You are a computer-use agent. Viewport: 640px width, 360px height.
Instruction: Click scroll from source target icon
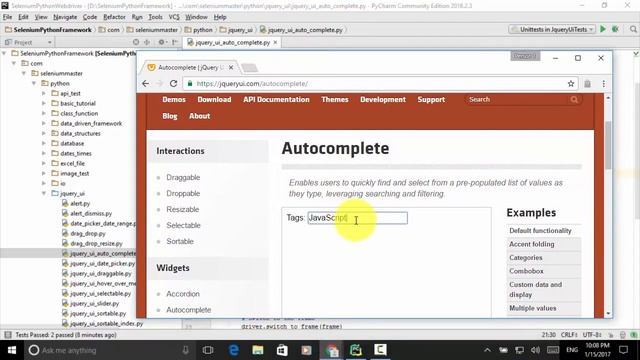coord(136,42)
